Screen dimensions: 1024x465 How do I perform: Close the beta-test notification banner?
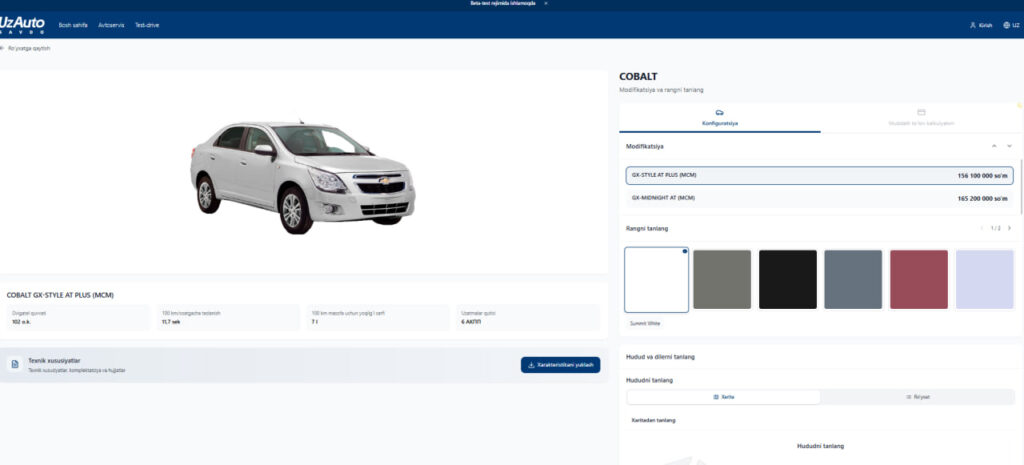pyautogui.click(x=545, y=4)
